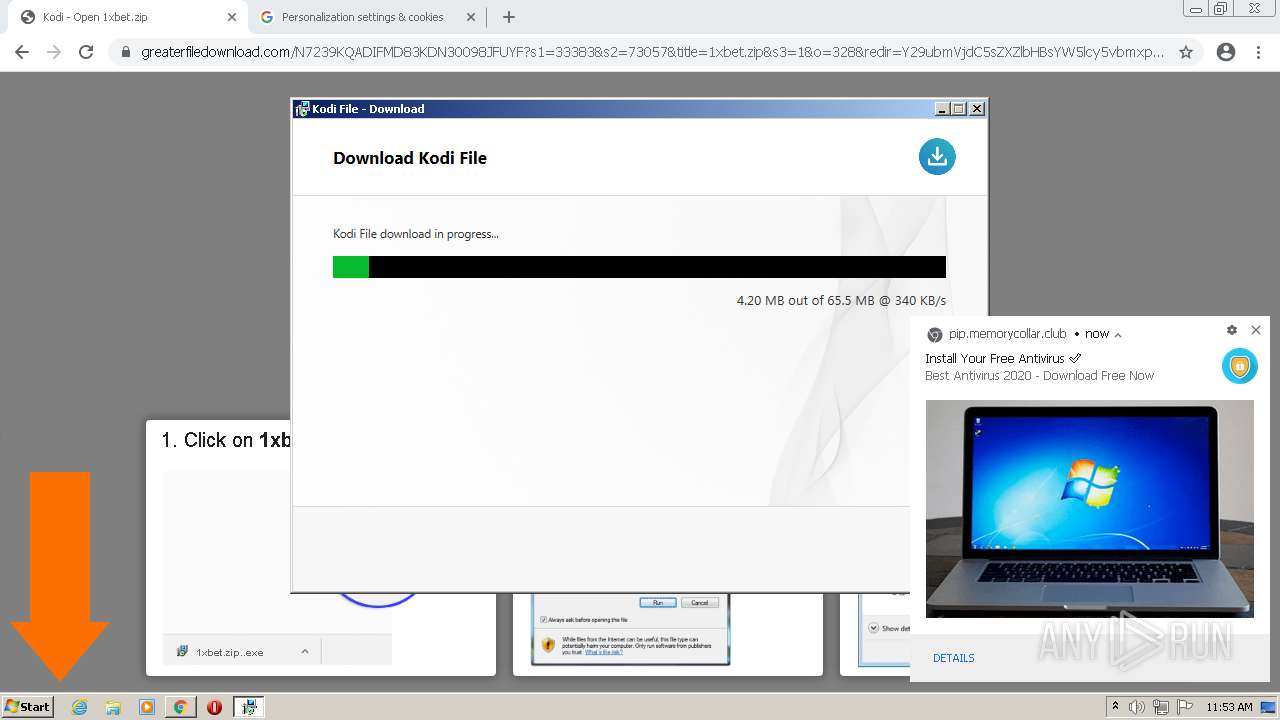Minimize the Kodi File - Download window

coord(942,109)
